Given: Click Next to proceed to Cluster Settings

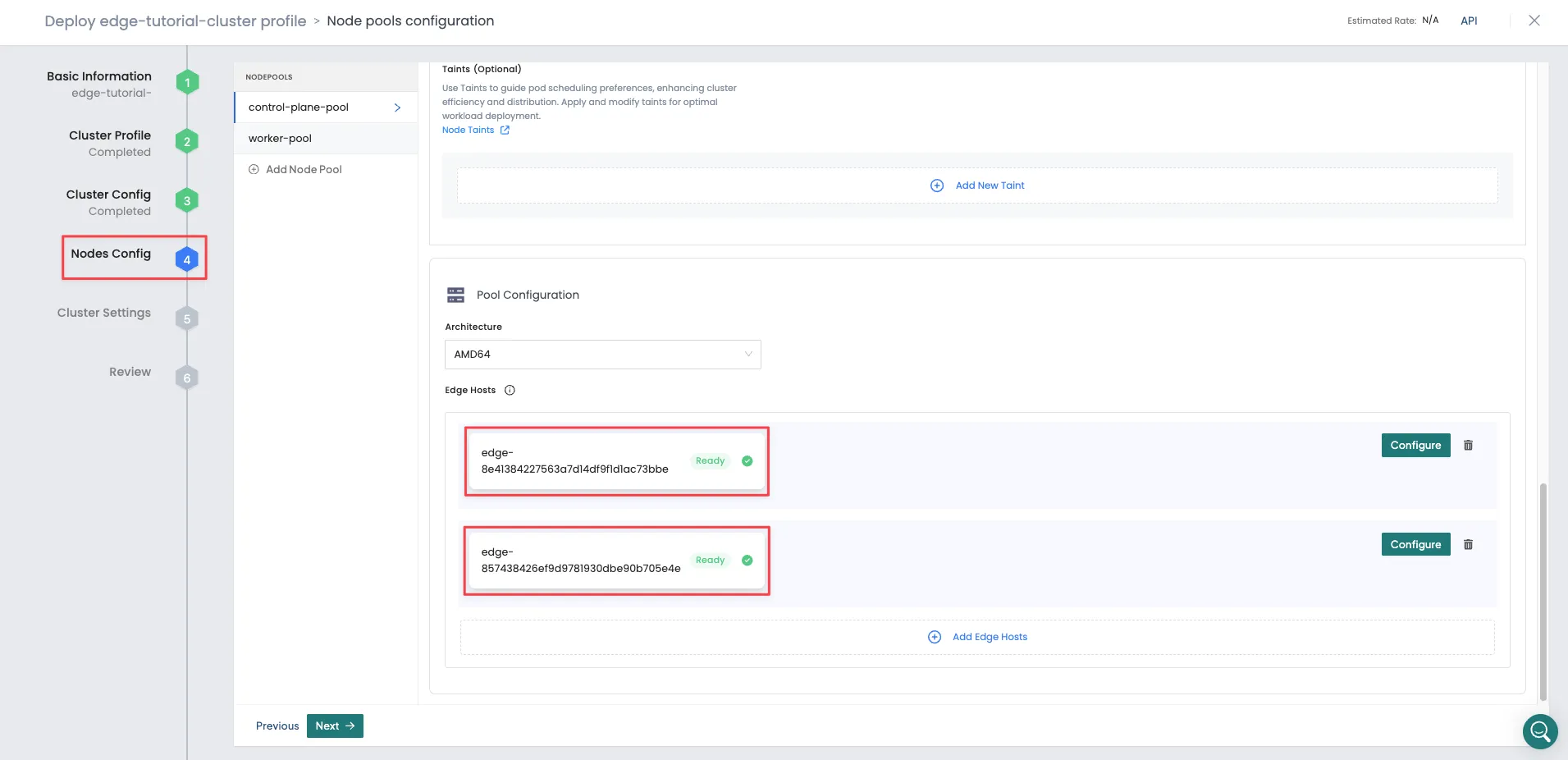Looking at the screenshot, I should click(333, 726).
